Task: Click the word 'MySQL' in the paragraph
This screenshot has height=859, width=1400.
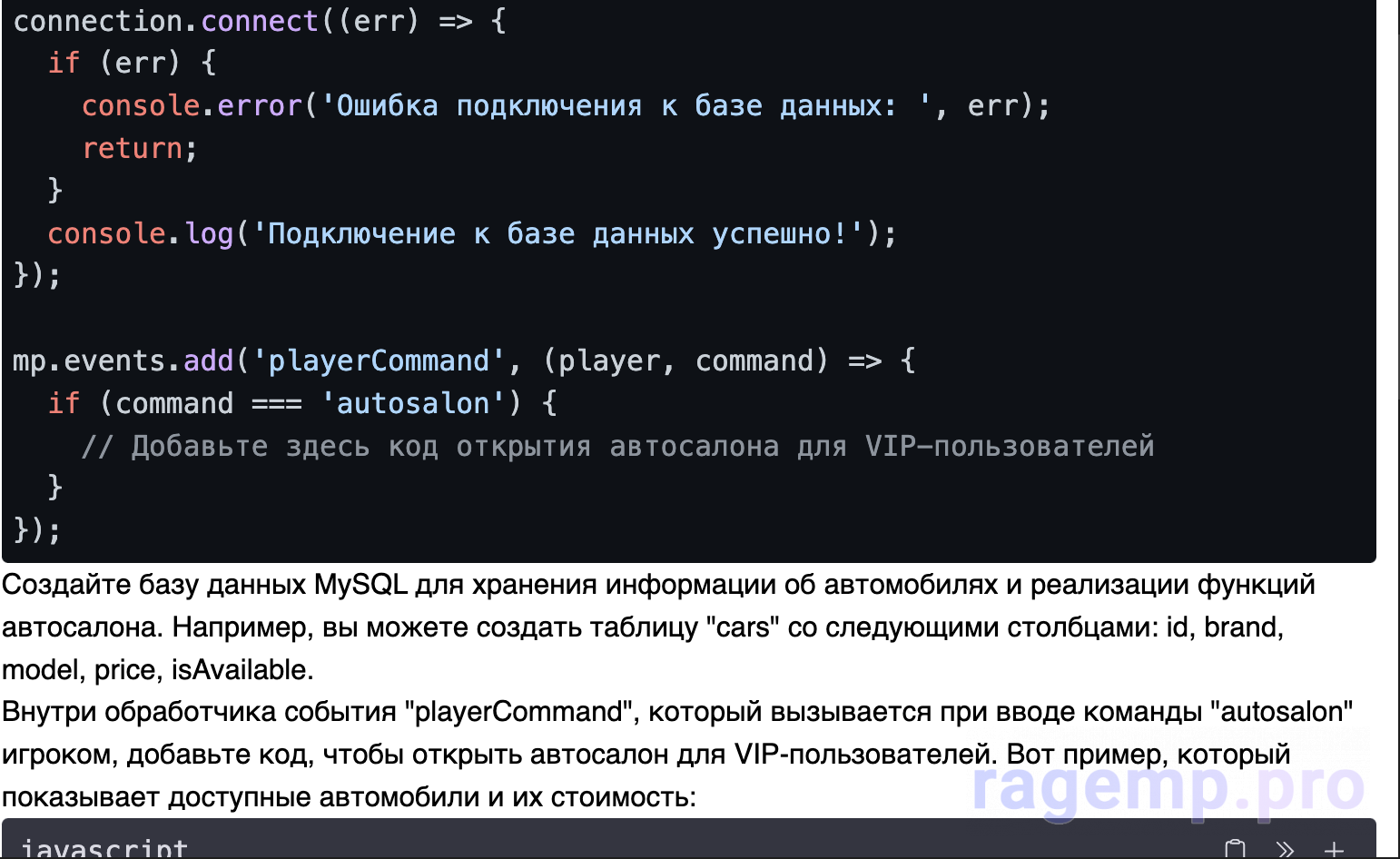Action: [360, 584]
